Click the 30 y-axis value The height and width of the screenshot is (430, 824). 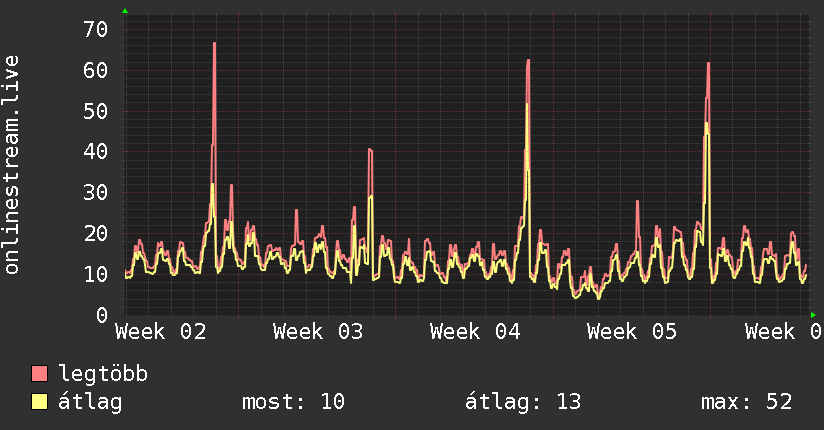click(x=96, y=193)
